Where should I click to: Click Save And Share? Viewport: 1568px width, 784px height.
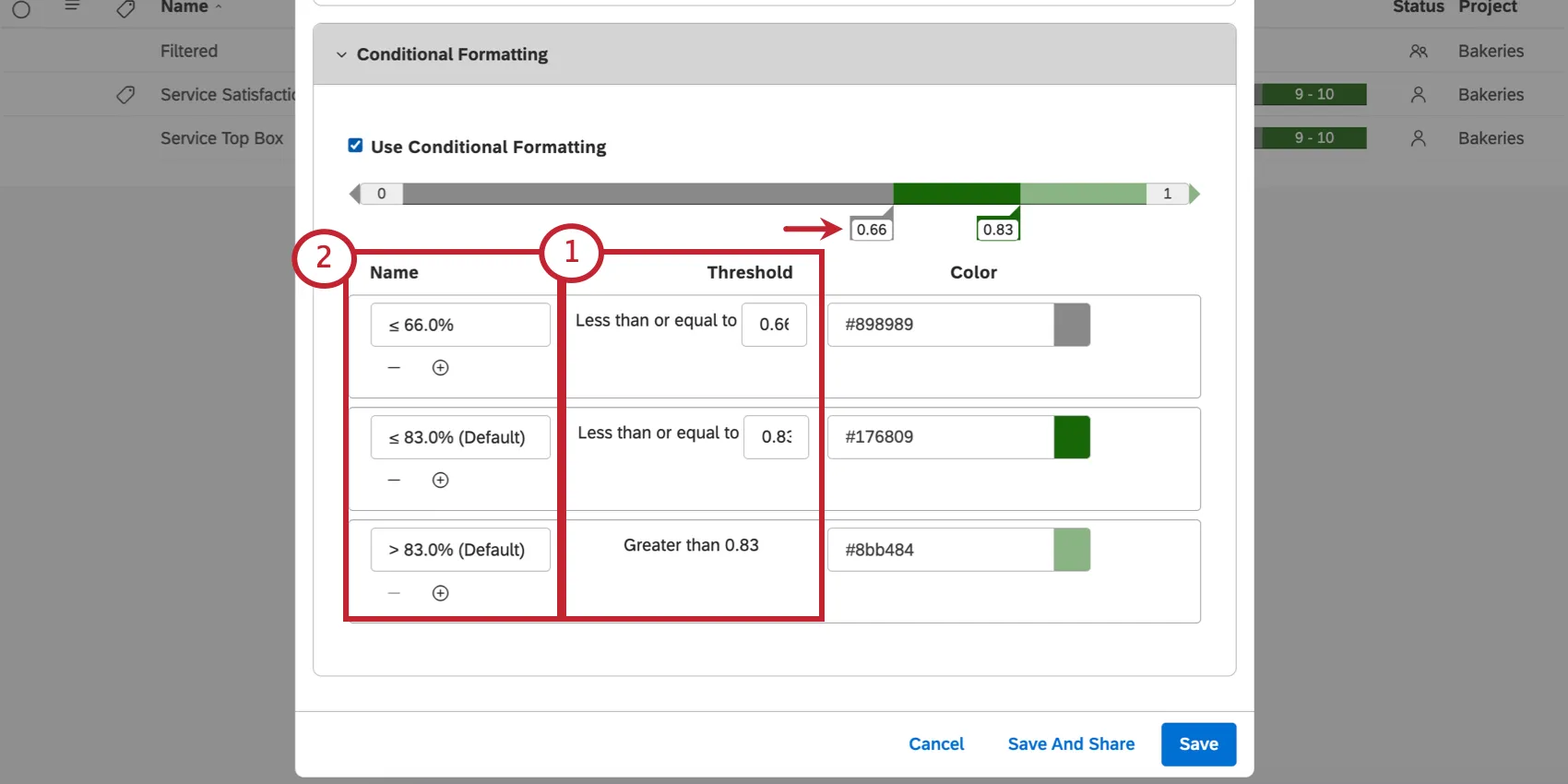tap(1071, 744)
